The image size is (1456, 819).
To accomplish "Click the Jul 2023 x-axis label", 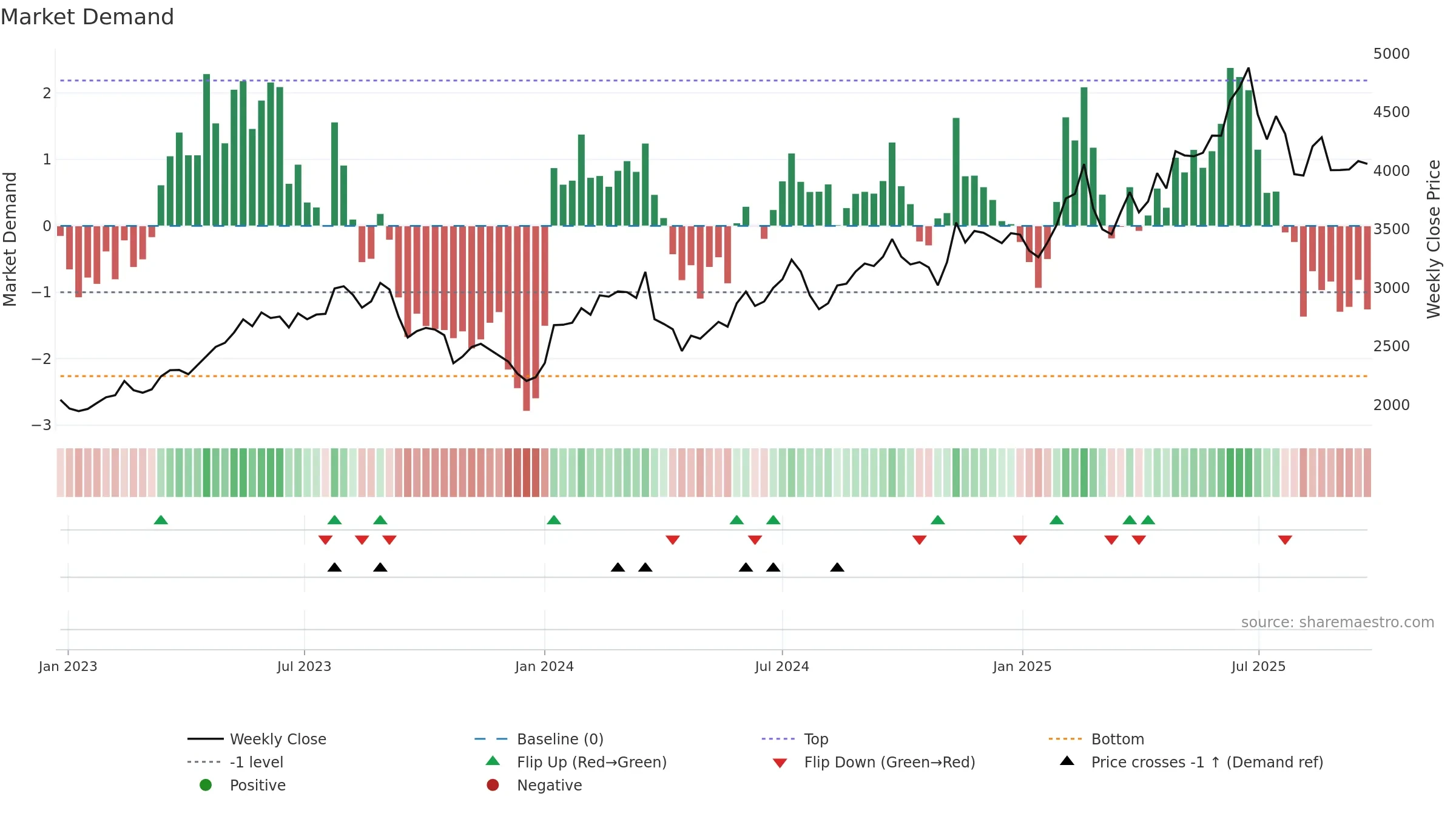I will [304, 666].
